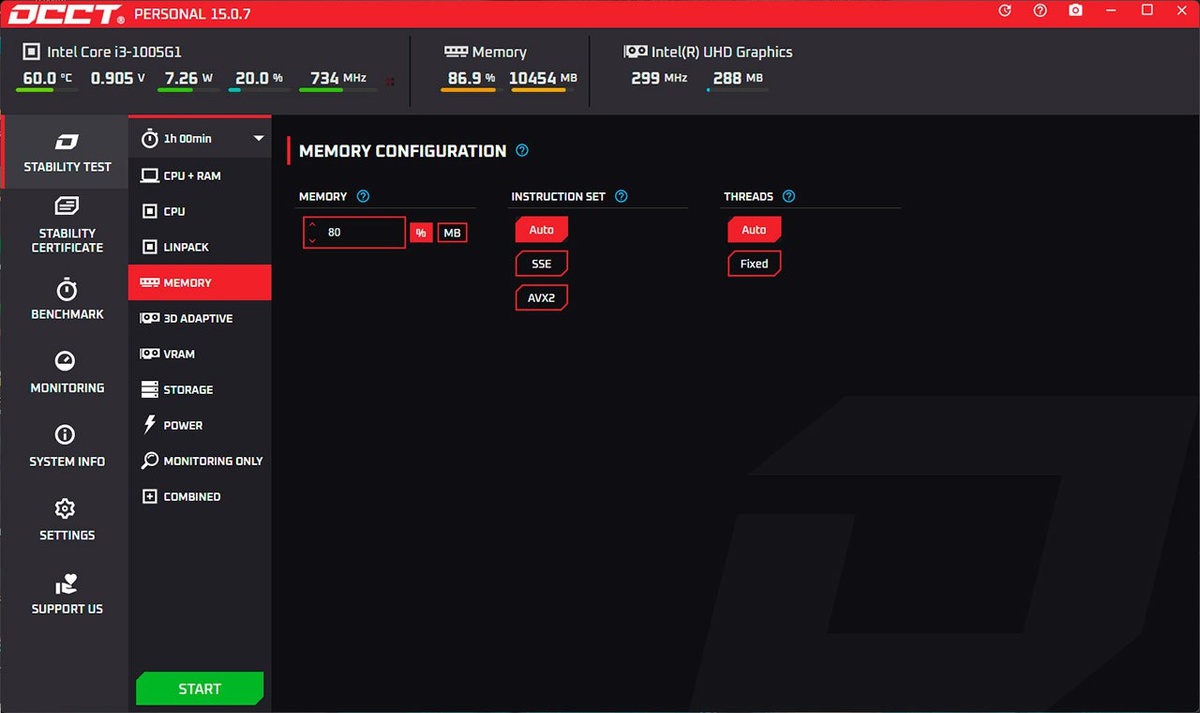Click the 288 MB GPU memory reading
The image size is (1200, 713).
click(740, 78)
